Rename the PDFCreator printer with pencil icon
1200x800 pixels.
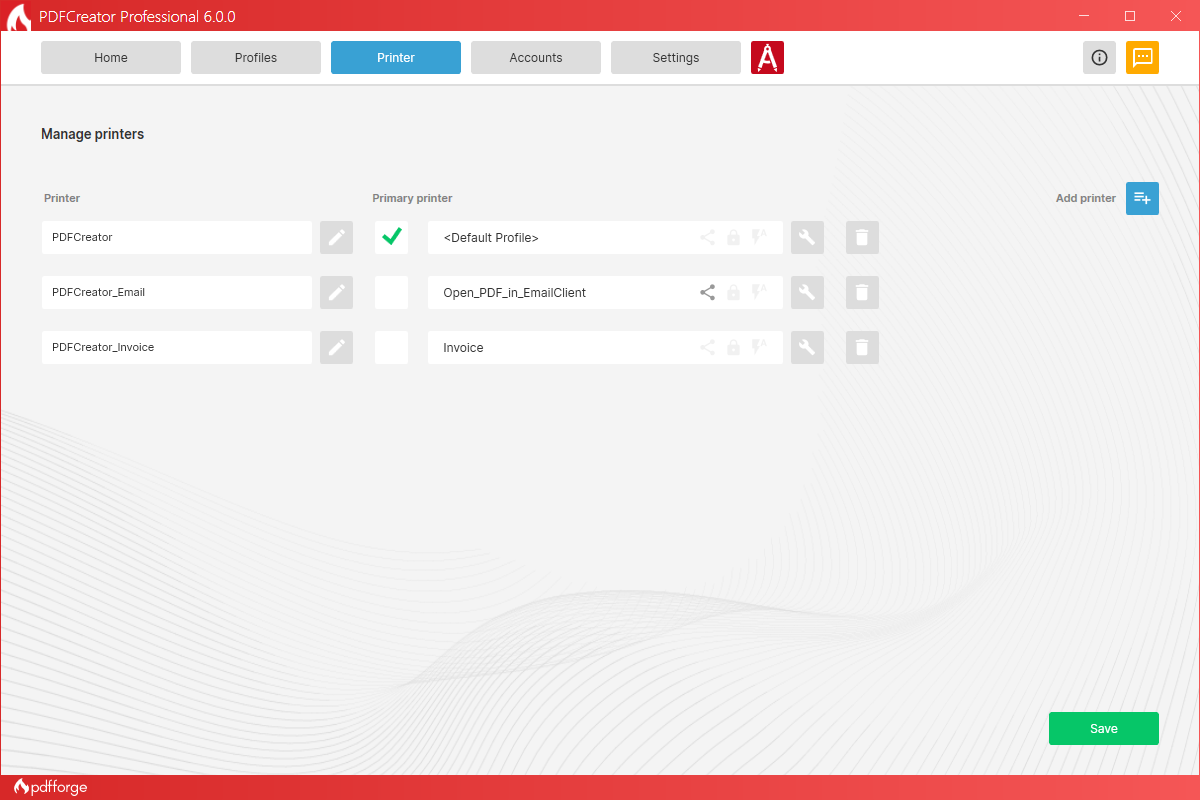click(x=337, y=238)
